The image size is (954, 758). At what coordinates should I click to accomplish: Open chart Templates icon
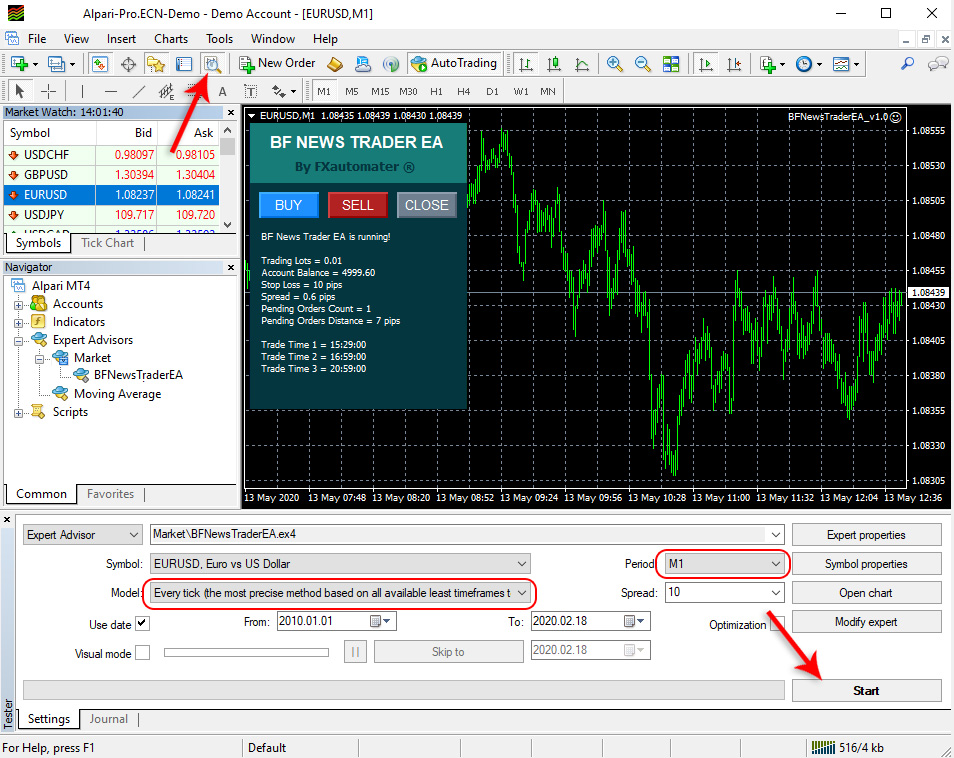pyautogui.click(x=841, y=64)
